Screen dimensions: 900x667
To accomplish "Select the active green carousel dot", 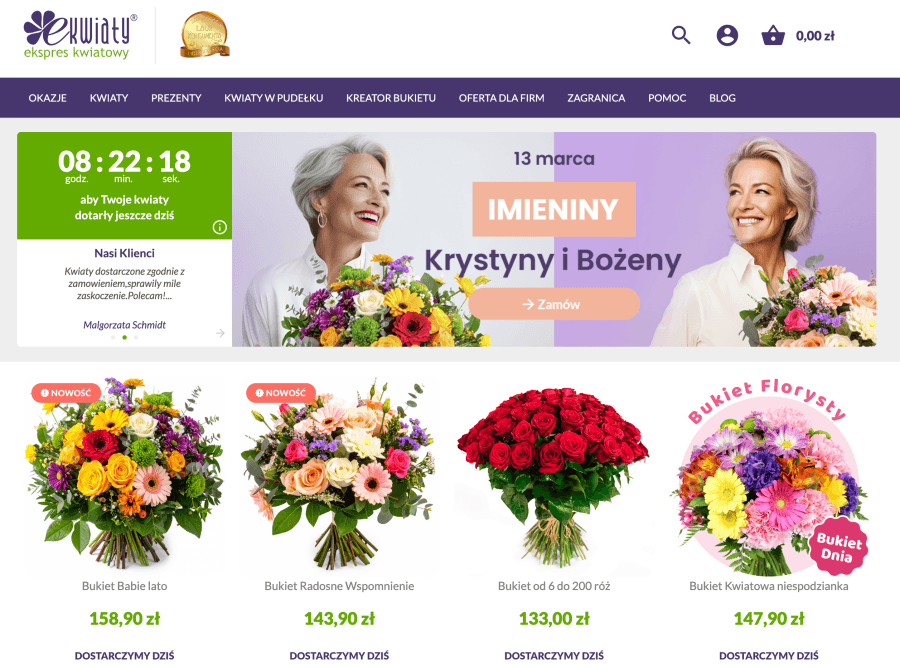I will point(125,338).
